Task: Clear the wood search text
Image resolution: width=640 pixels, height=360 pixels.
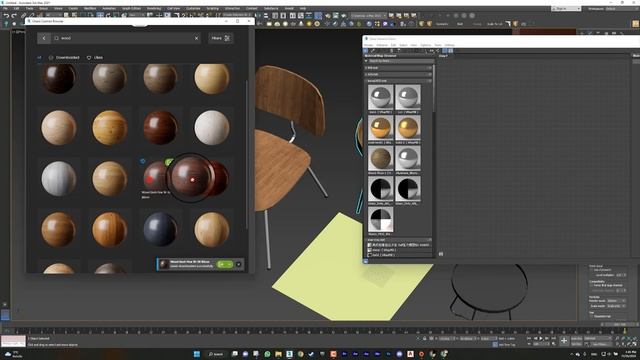Action: (x=196, y=38)
